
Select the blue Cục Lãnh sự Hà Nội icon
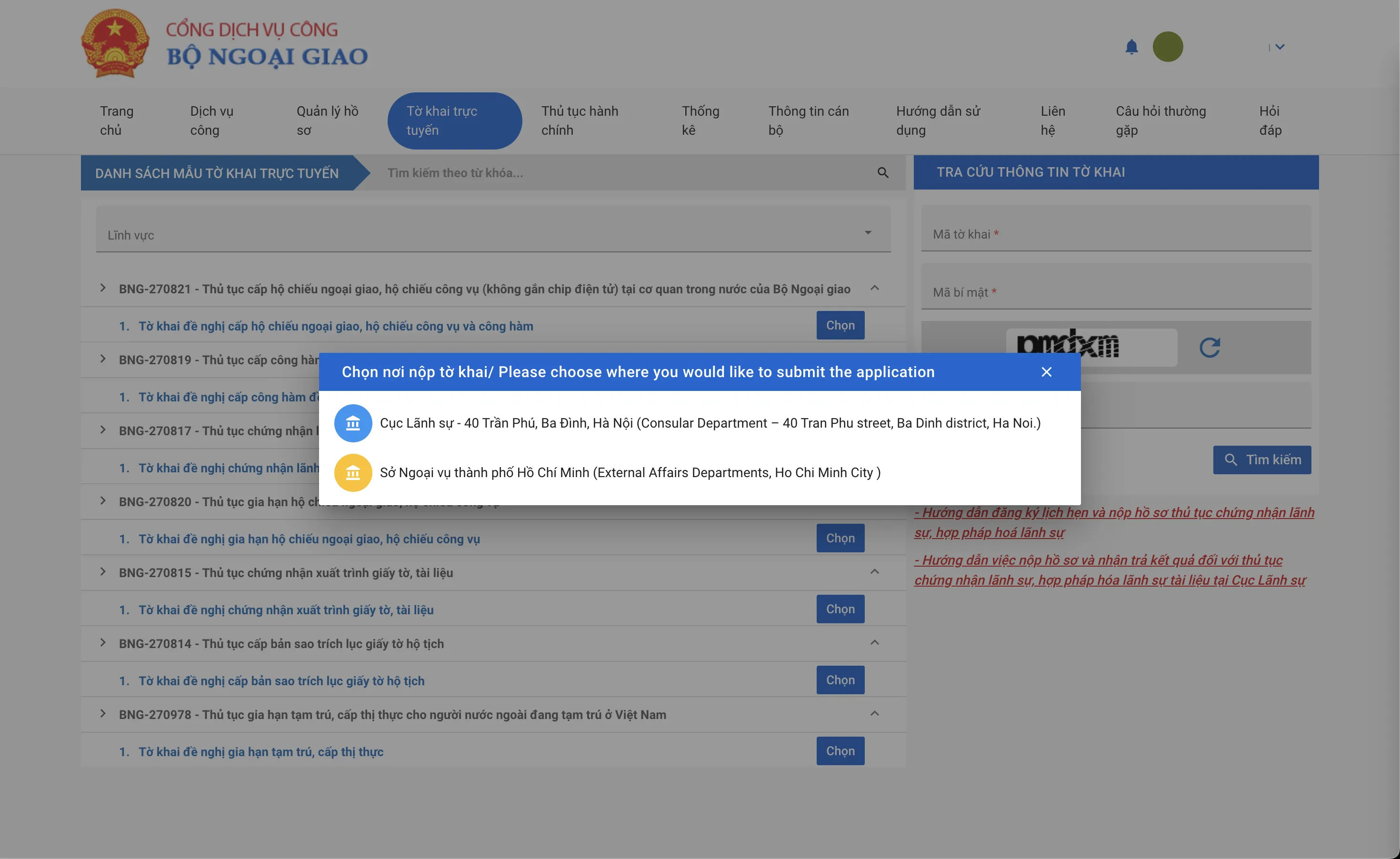353,423
